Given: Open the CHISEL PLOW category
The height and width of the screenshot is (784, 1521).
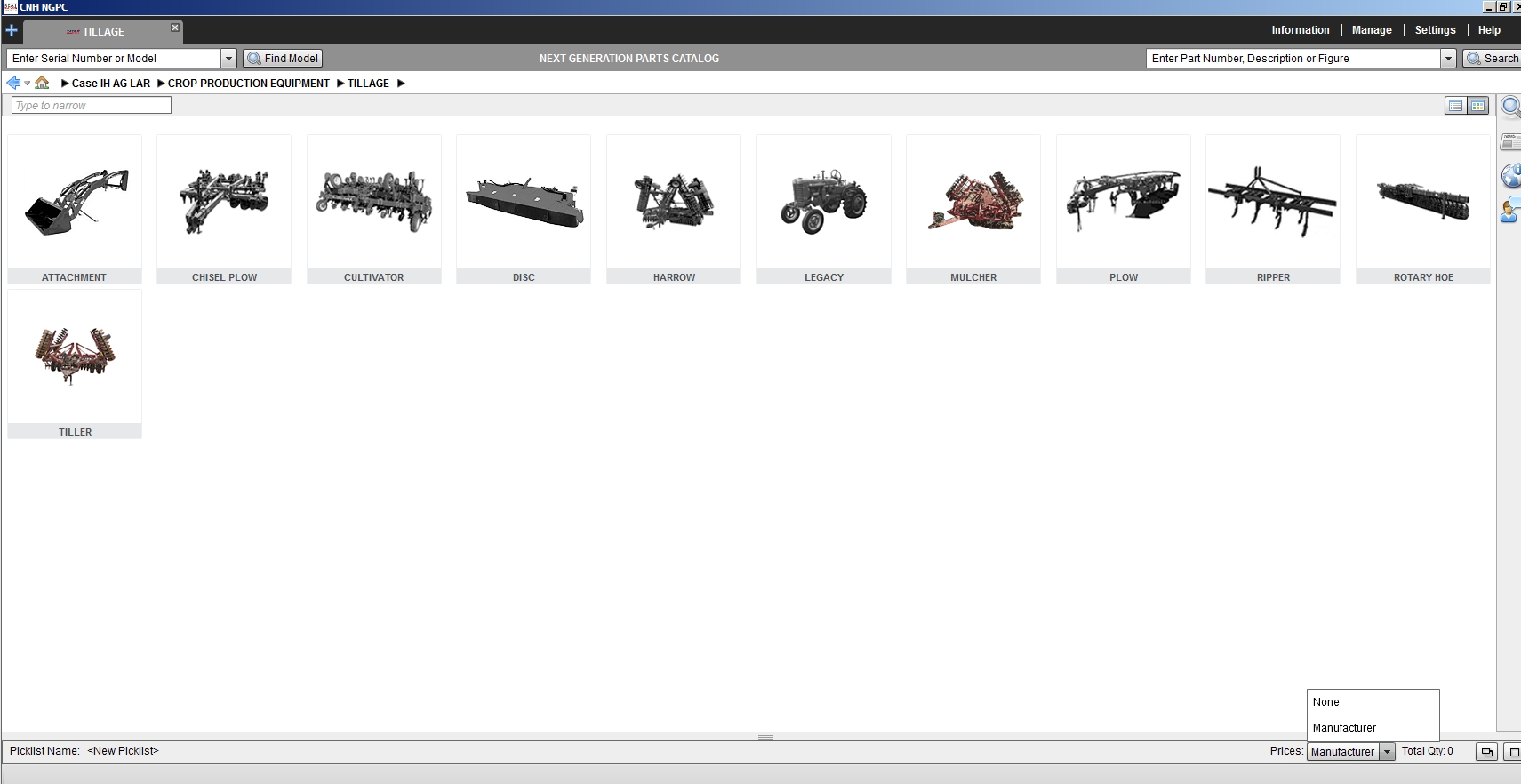Looking at the screenshot, I should pos(224,210).
